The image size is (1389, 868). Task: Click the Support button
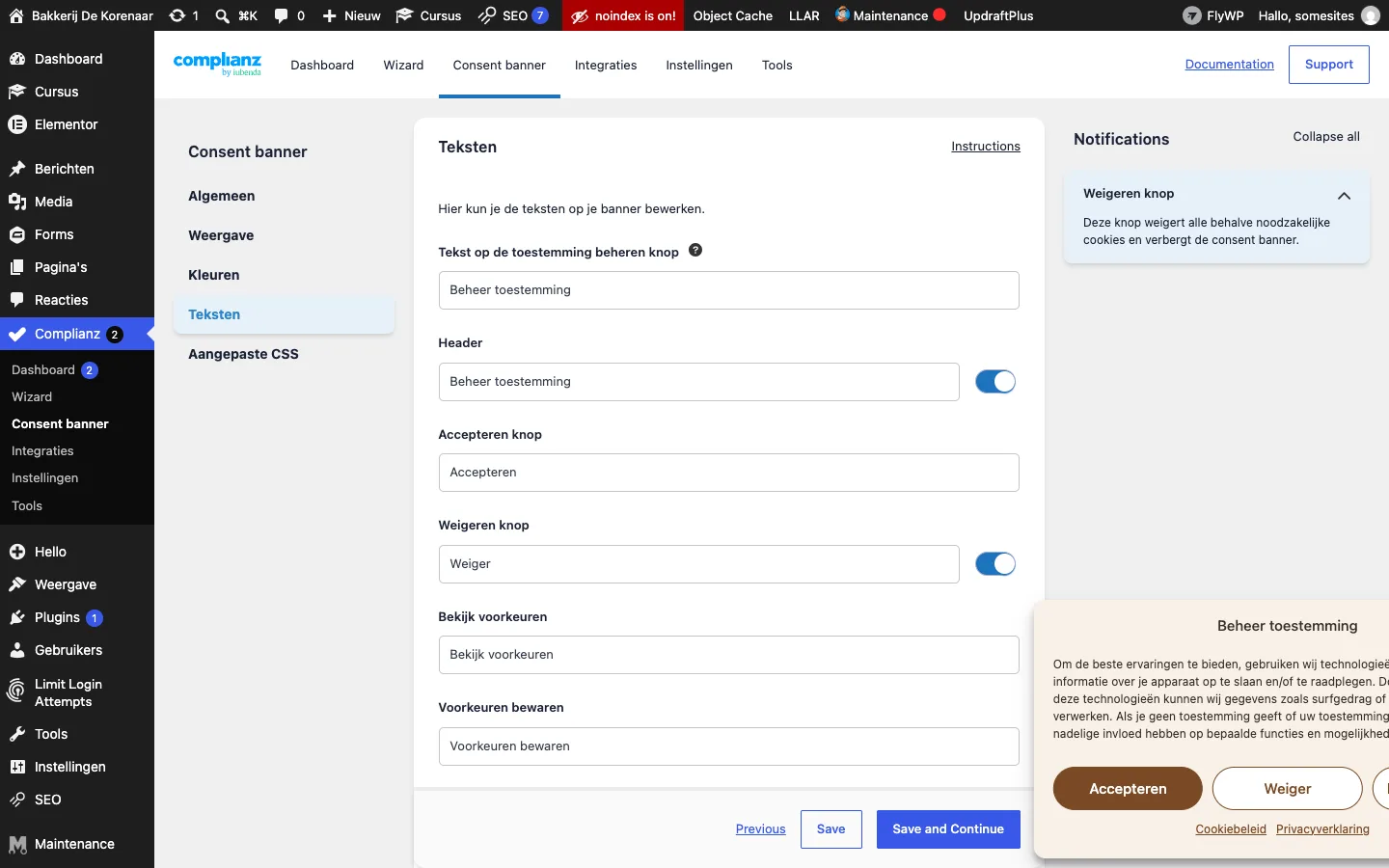pos(1328,65)
